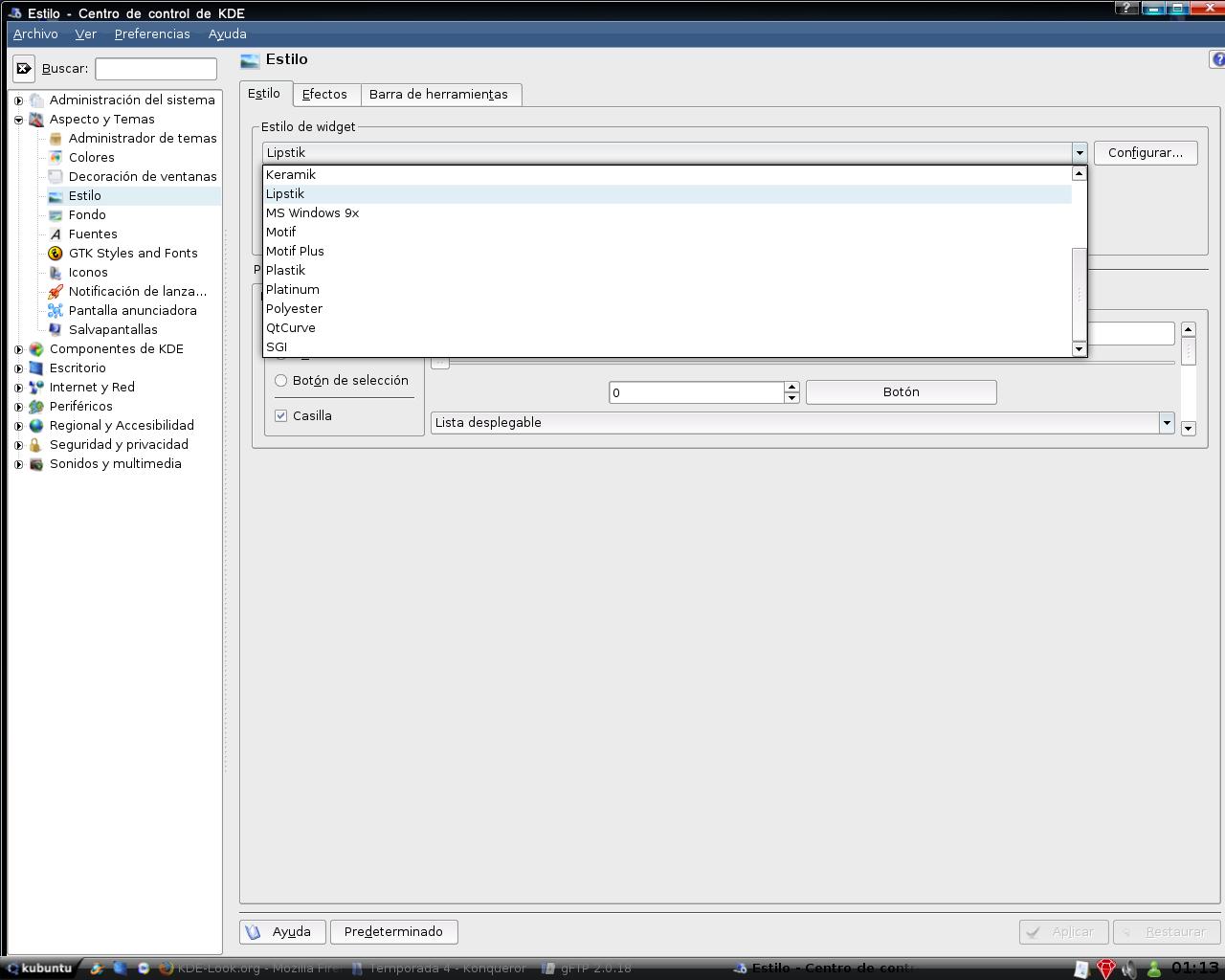Click Sonidos y multimedia icon
Image resolution: width=1225 pixels, height=980 pixels.
click(x=36, y=464)
